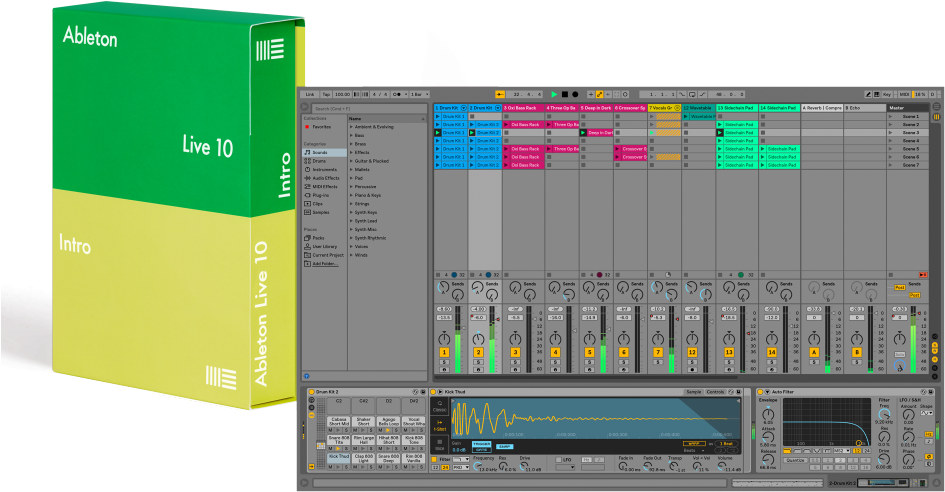Toggle track 1 activator button
The height and width of the screenshot is (492, 945).
pos(444,353)
